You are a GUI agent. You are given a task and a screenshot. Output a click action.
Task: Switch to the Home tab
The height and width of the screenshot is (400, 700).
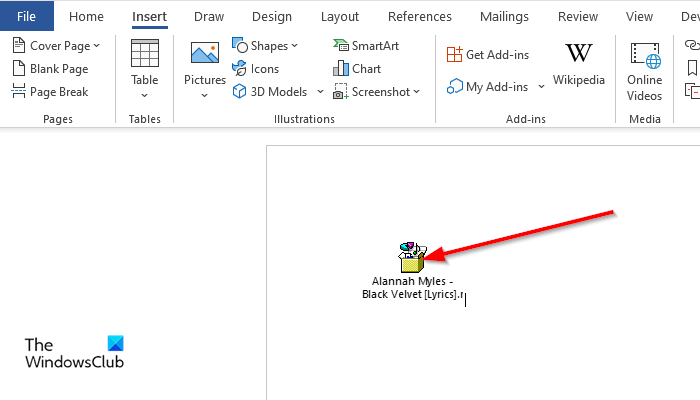click(86, 16)
